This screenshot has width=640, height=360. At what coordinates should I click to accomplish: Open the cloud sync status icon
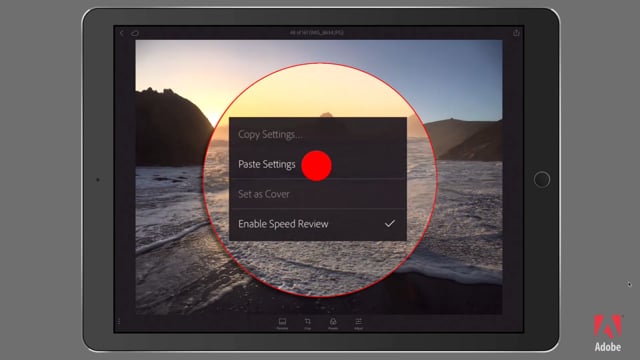click(135, 33)
